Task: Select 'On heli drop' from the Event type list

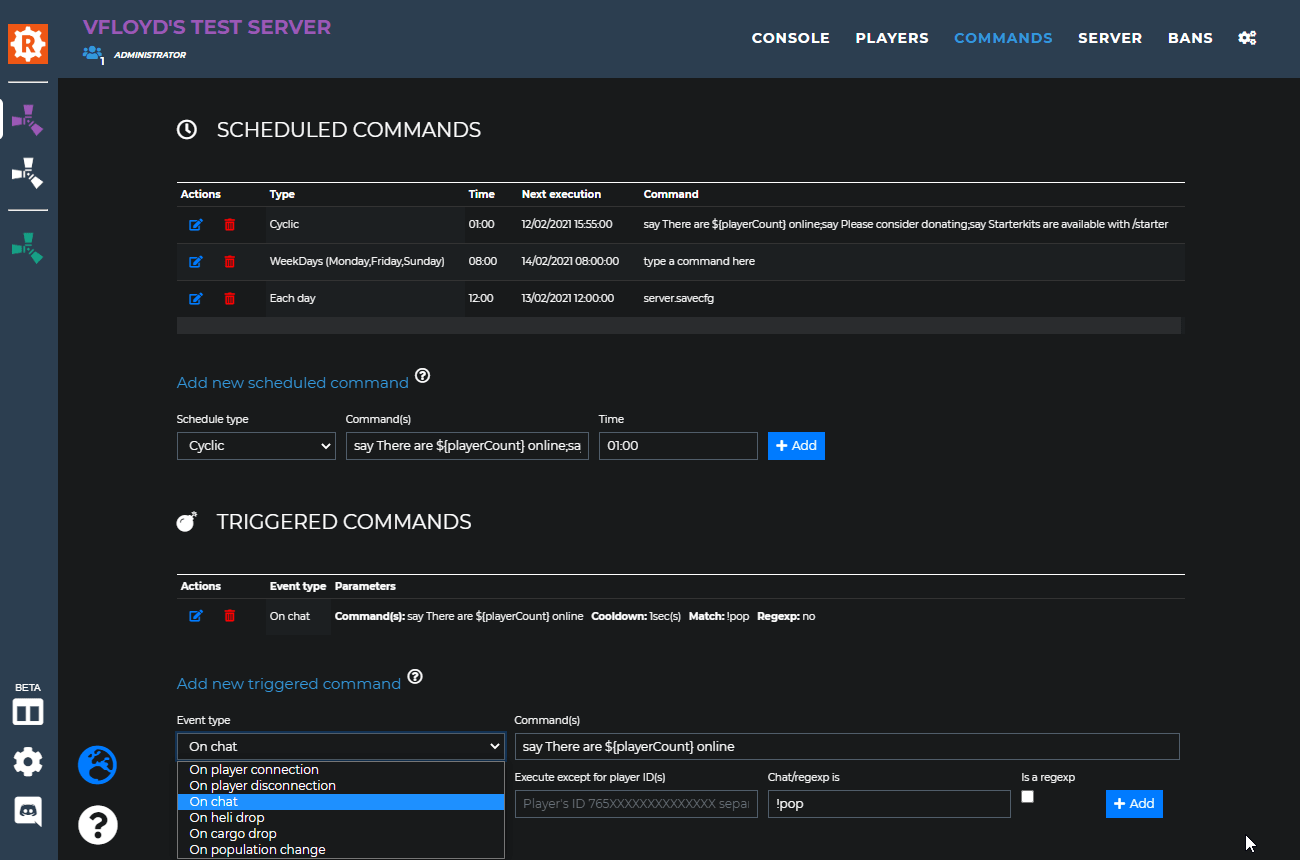Action: tap(341, 817)
